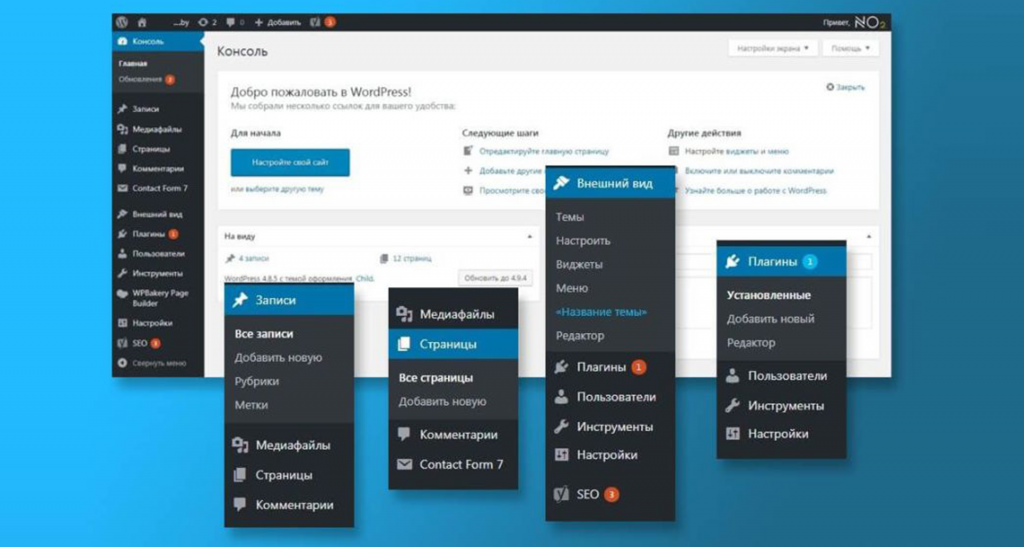The width and height of the screenshot is (1024, 547).
Task: Click the envelope icon beside enlarged Contact Form 7
Action: (x=404, y=465)
